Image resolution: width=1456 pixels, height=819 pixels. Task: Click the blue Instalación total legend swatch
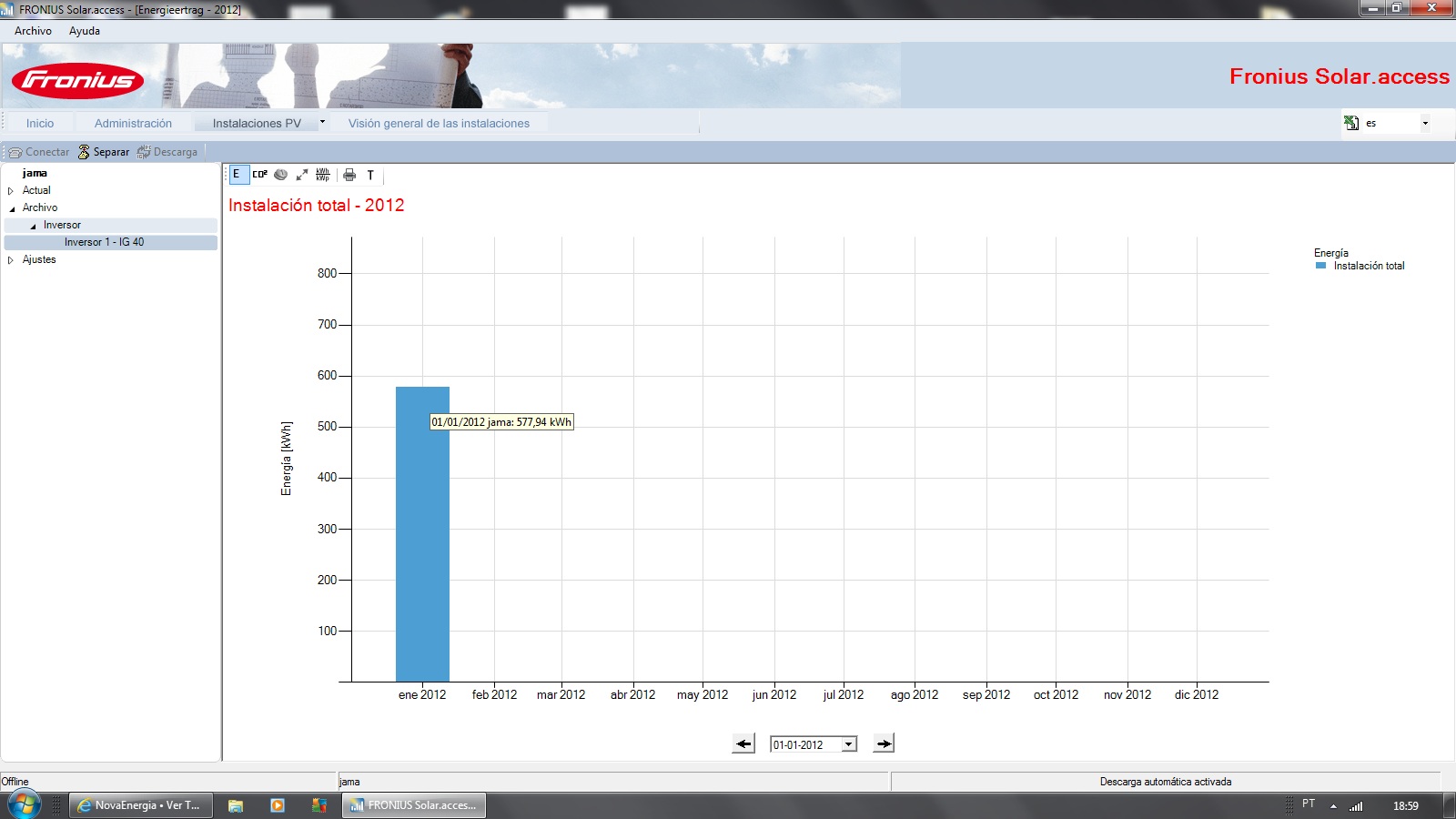(x=1320, y=266)
